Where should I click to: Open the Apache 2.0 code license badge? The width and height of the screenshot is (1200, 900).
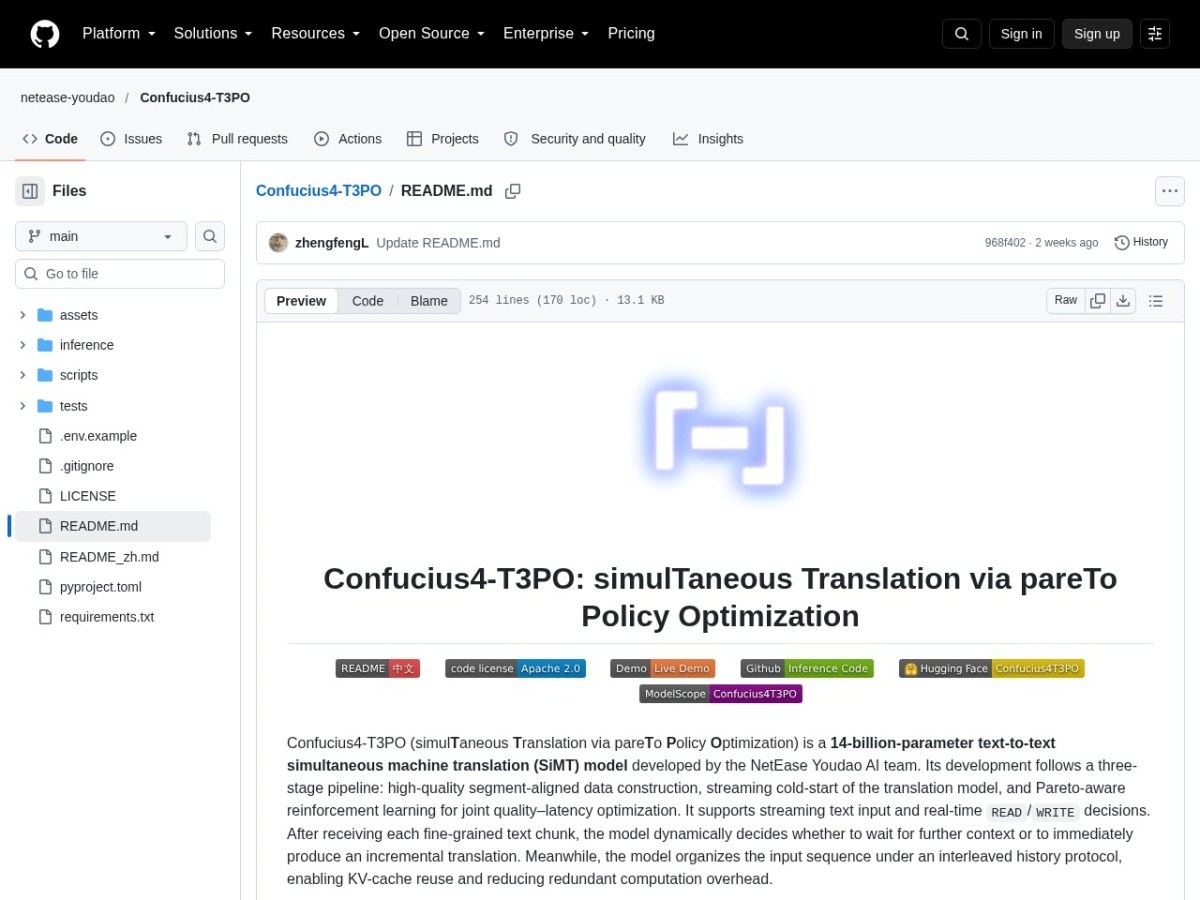tap(516, 669)
